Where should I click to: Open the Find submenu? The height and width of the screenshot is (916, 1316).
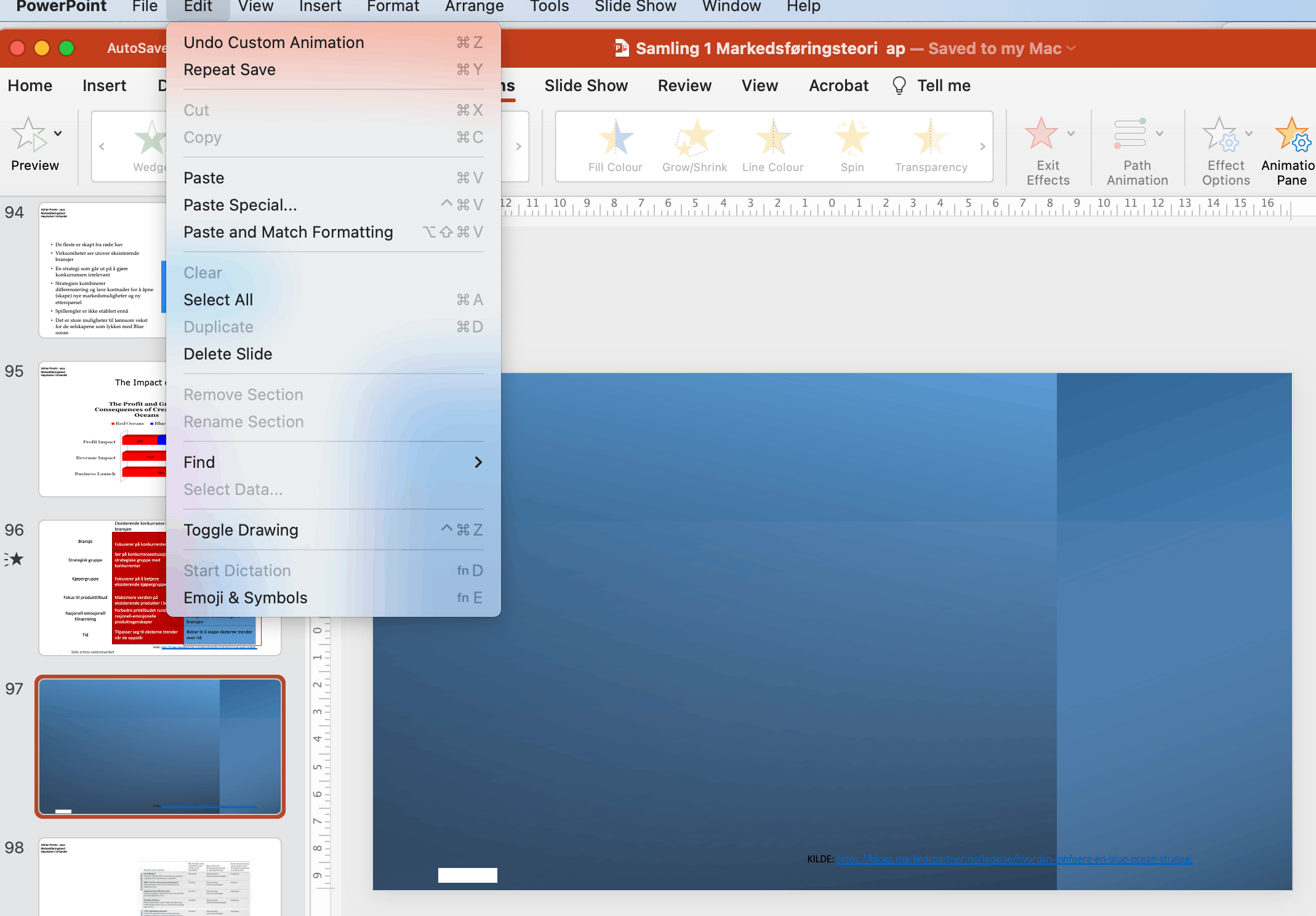click(x=333, y=462)
